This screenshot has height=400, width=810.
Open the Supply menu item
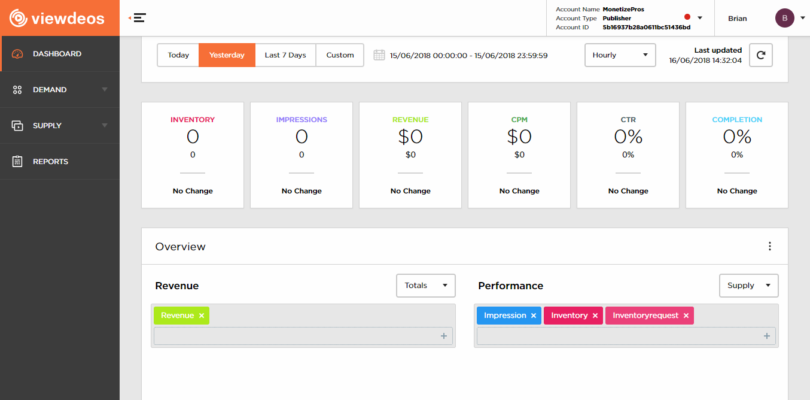pyautogui.click(x=60, y=126)
